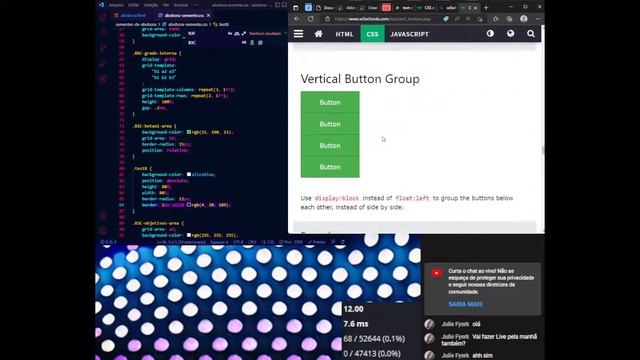640x360 pixels.
Task: Open the browser tab actions icon left of the tabs
Action: point(296,7)
